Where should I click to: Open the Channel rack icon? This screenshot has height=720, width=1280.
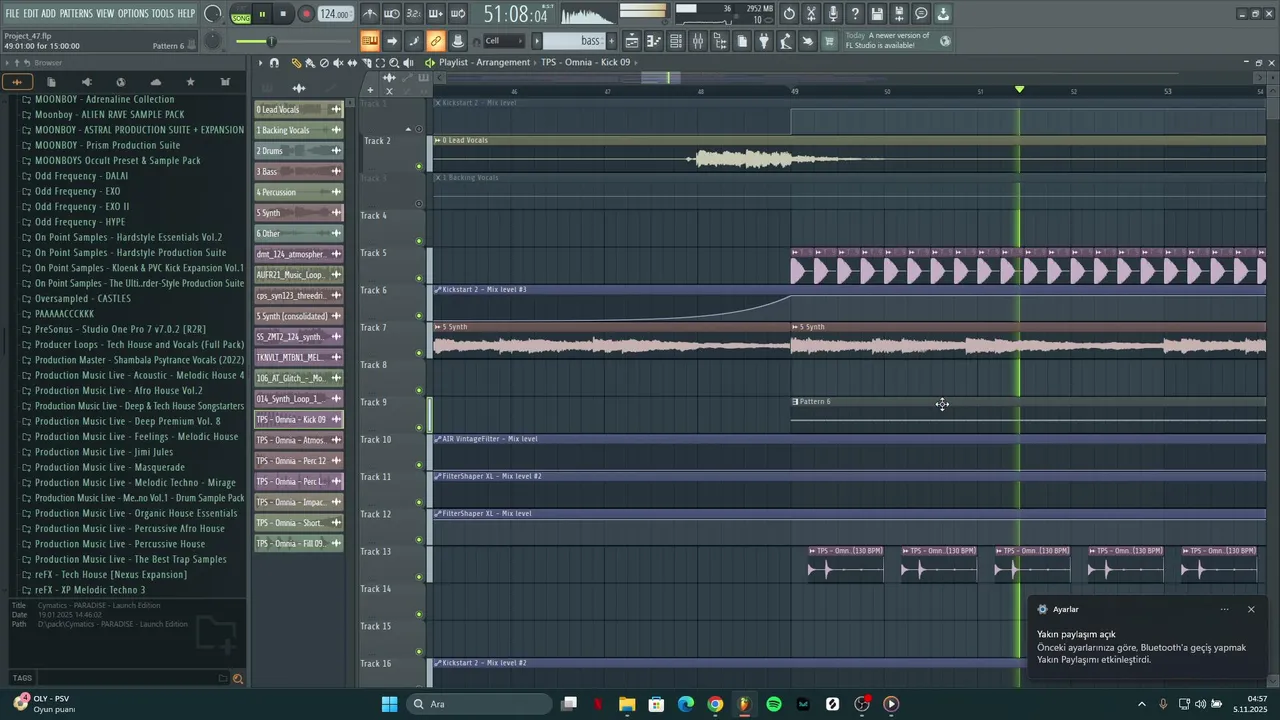click(676, 41)
